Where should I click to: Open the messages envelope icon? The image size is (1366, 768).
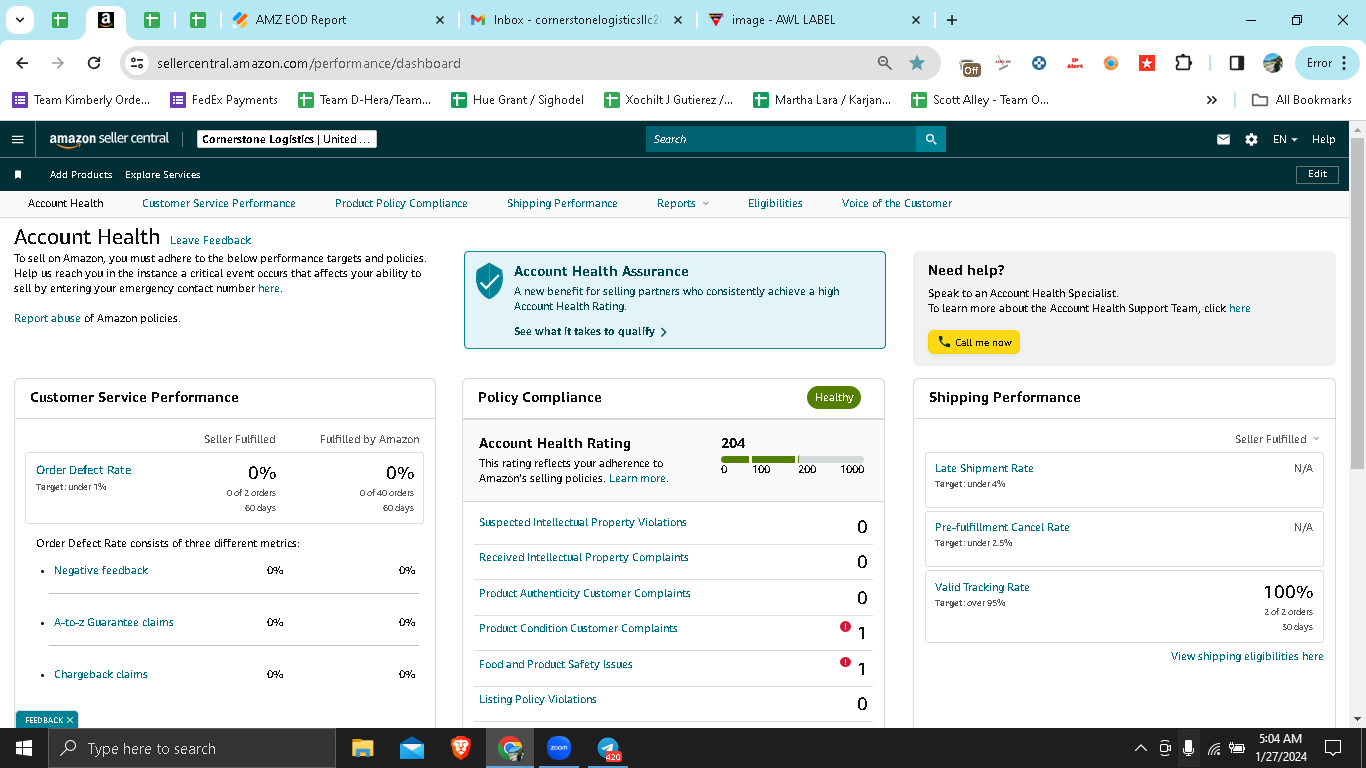pyautogui.click(x=1223, y=139)
